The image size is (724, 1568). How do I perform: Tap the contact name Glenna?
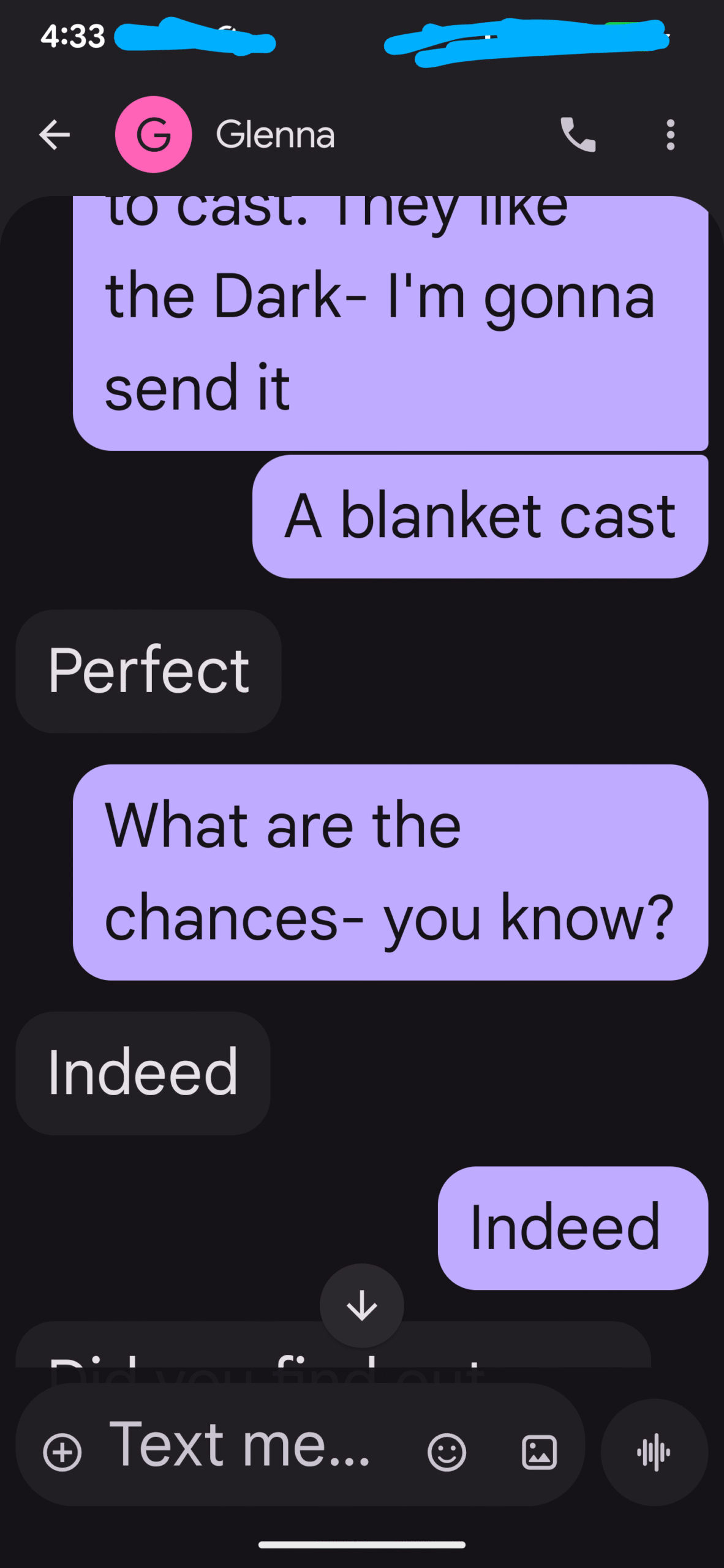coord(276,135)
